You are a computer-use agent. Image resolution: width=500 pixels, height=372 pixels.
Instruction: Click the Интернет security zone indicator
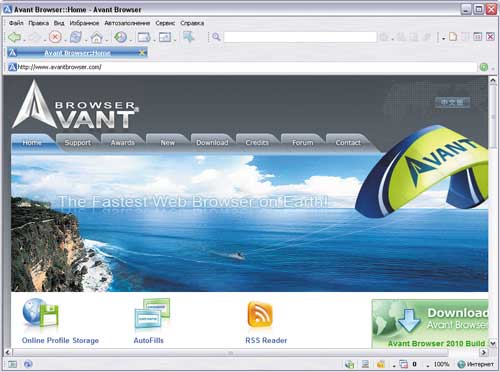[476, 364]
